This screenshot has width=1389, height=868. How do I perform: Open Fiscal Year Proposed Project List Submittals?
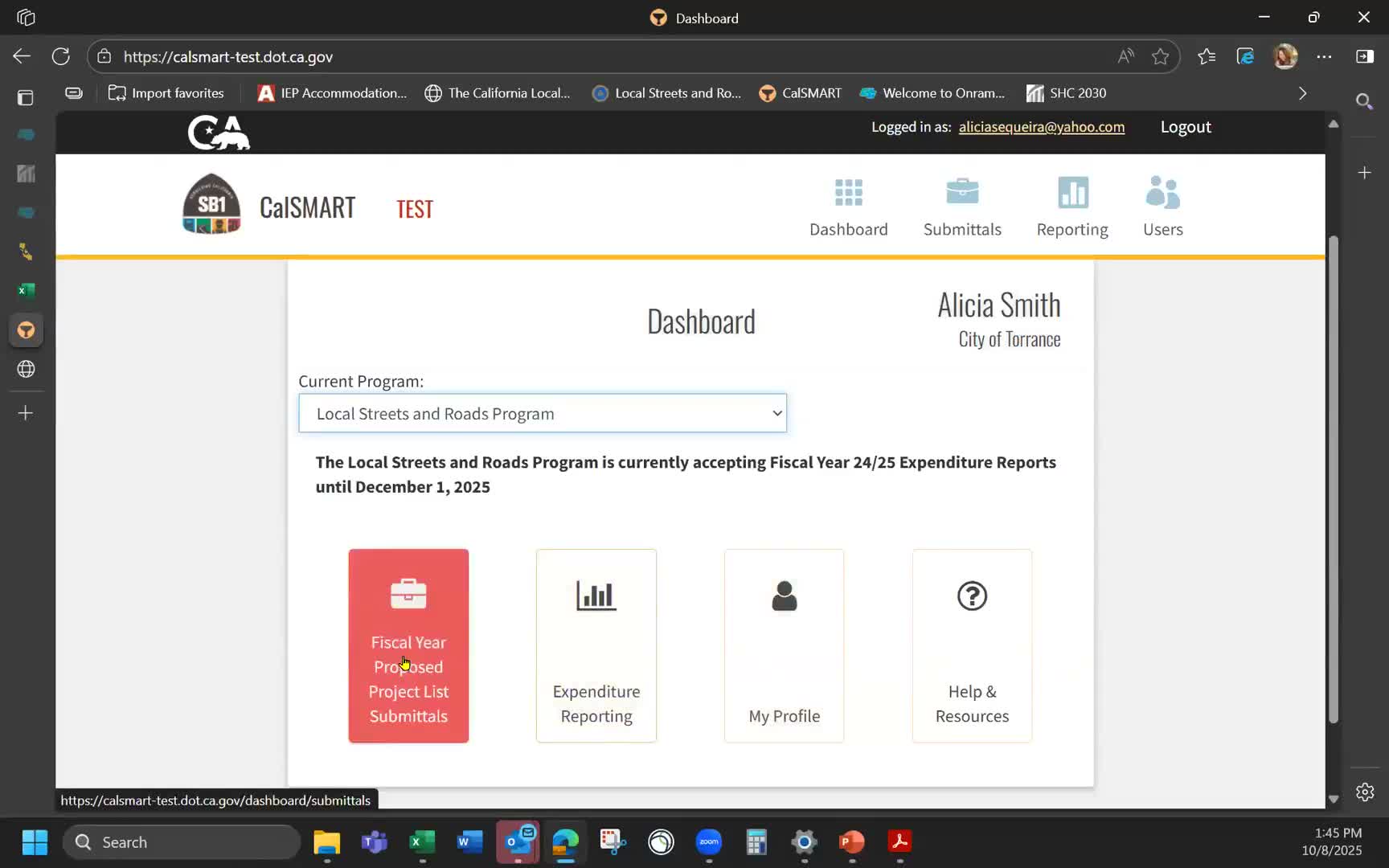point(408,645)
